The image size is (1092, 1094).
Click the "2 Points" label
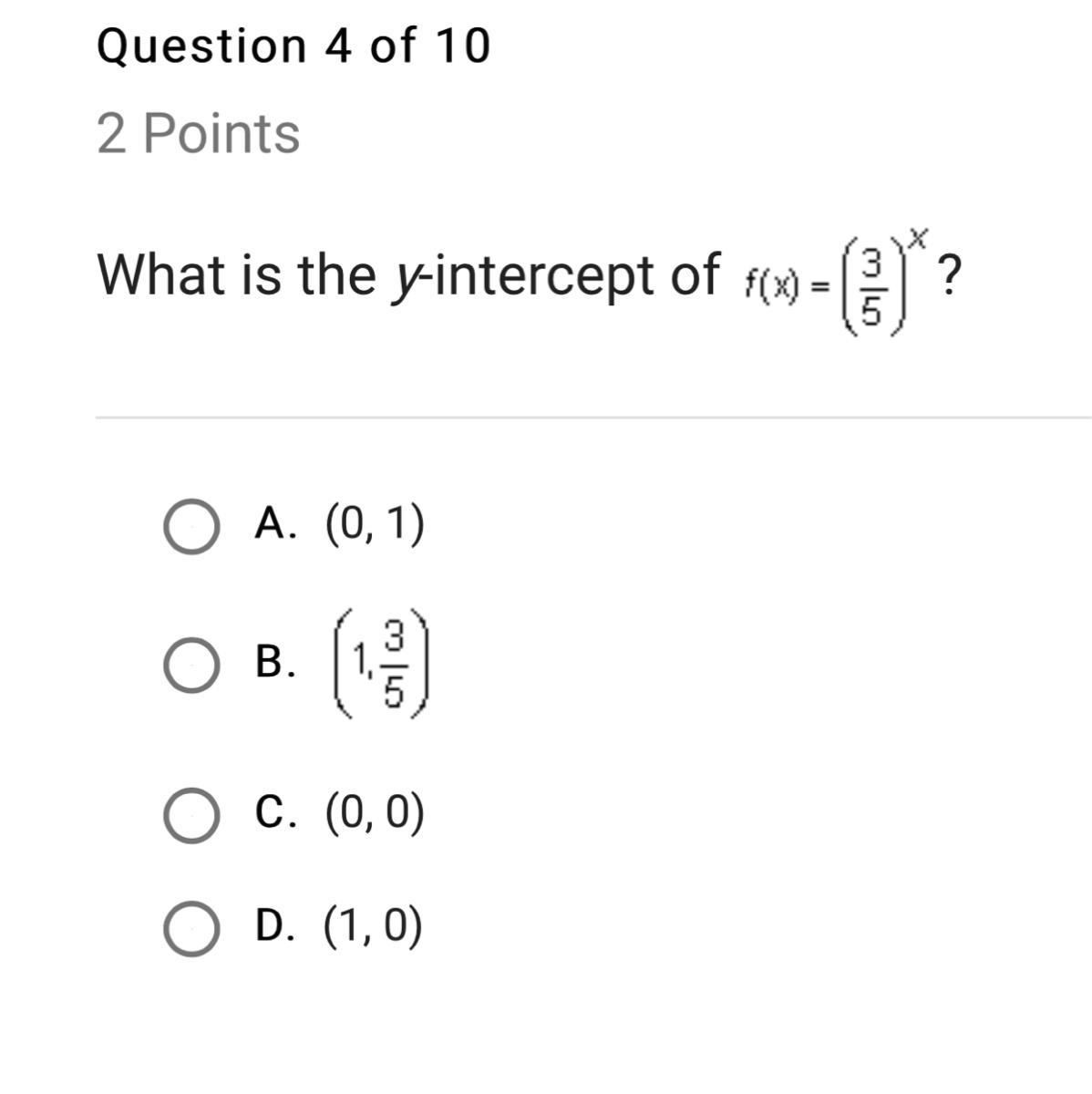click(198, 134)
